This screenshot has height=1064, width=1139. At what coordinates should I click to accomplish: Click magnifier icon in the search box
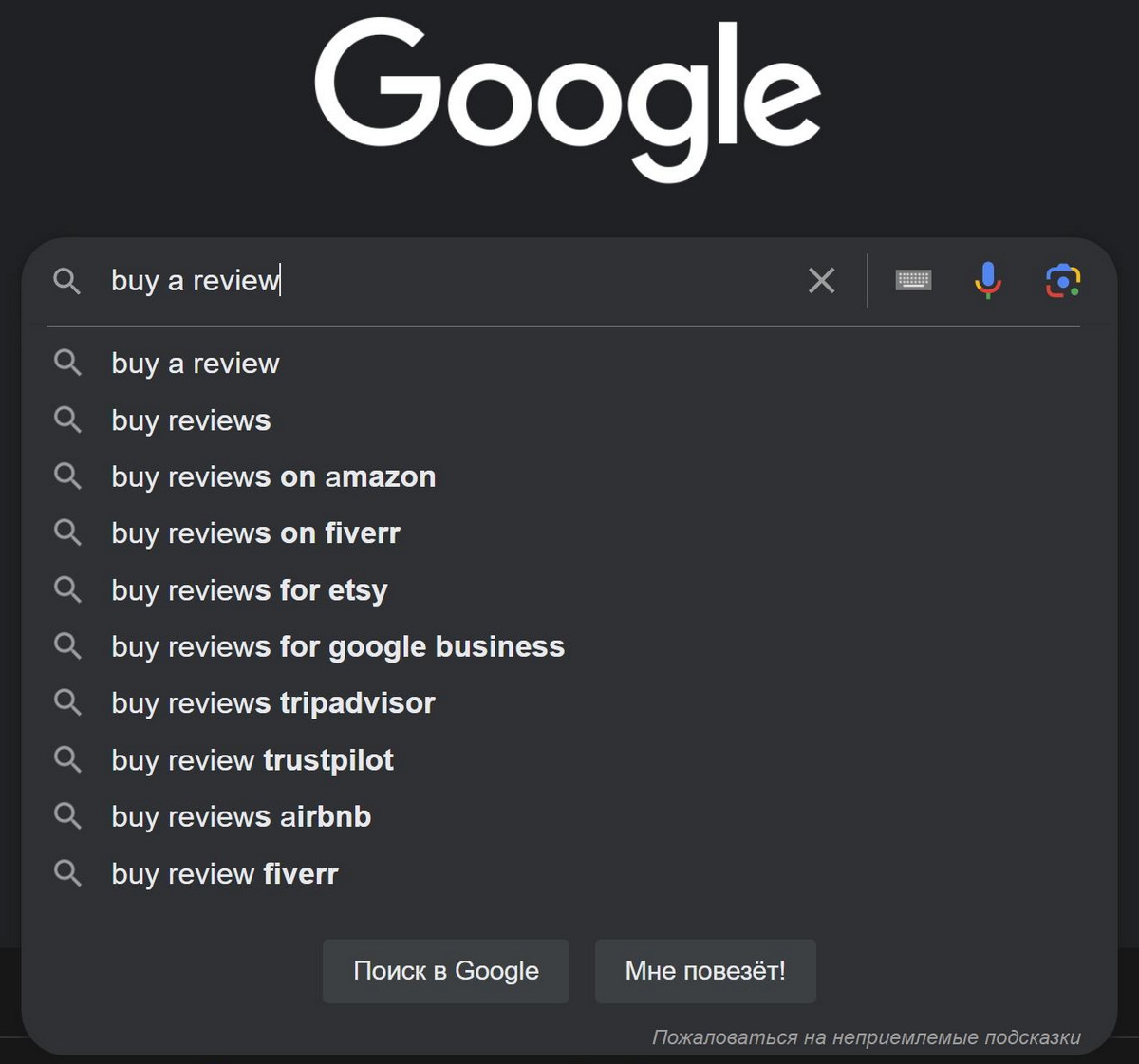[66, 280]
